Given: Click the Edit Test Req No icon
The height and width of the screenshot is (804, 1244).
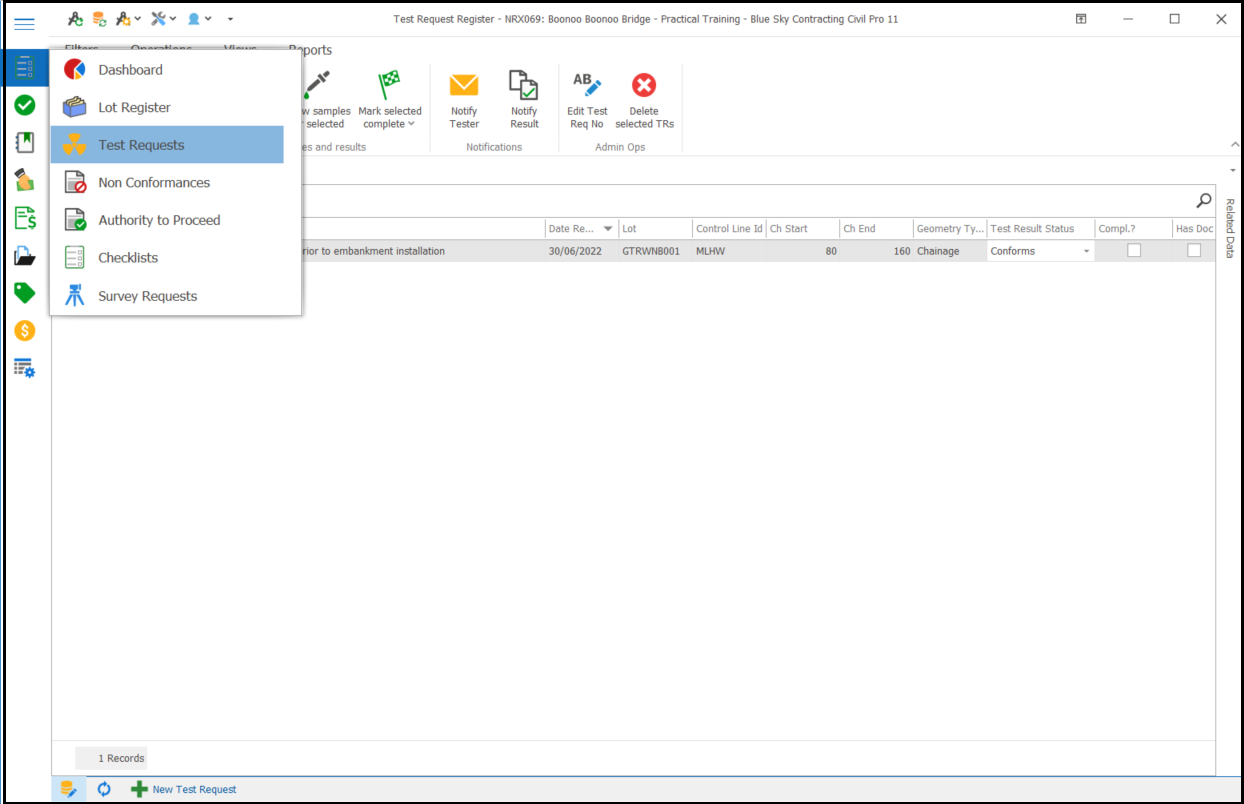Looking at the screenshot, I should click(x=586, y=86).
